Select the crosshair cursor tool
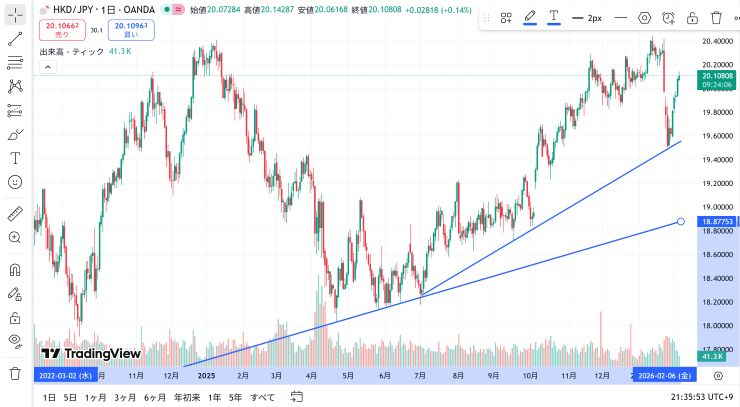The height and width of the screenshot is (407, 740). point(15,16)
